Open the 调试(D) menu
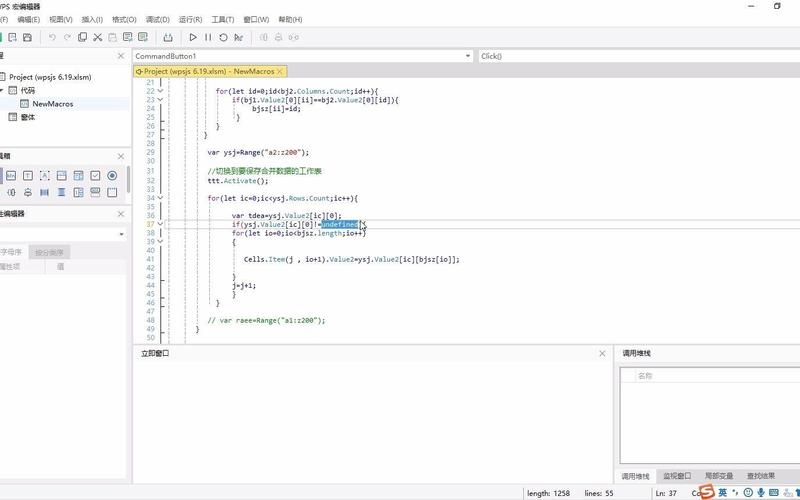The image size is (800, 500). coord(157,19)
